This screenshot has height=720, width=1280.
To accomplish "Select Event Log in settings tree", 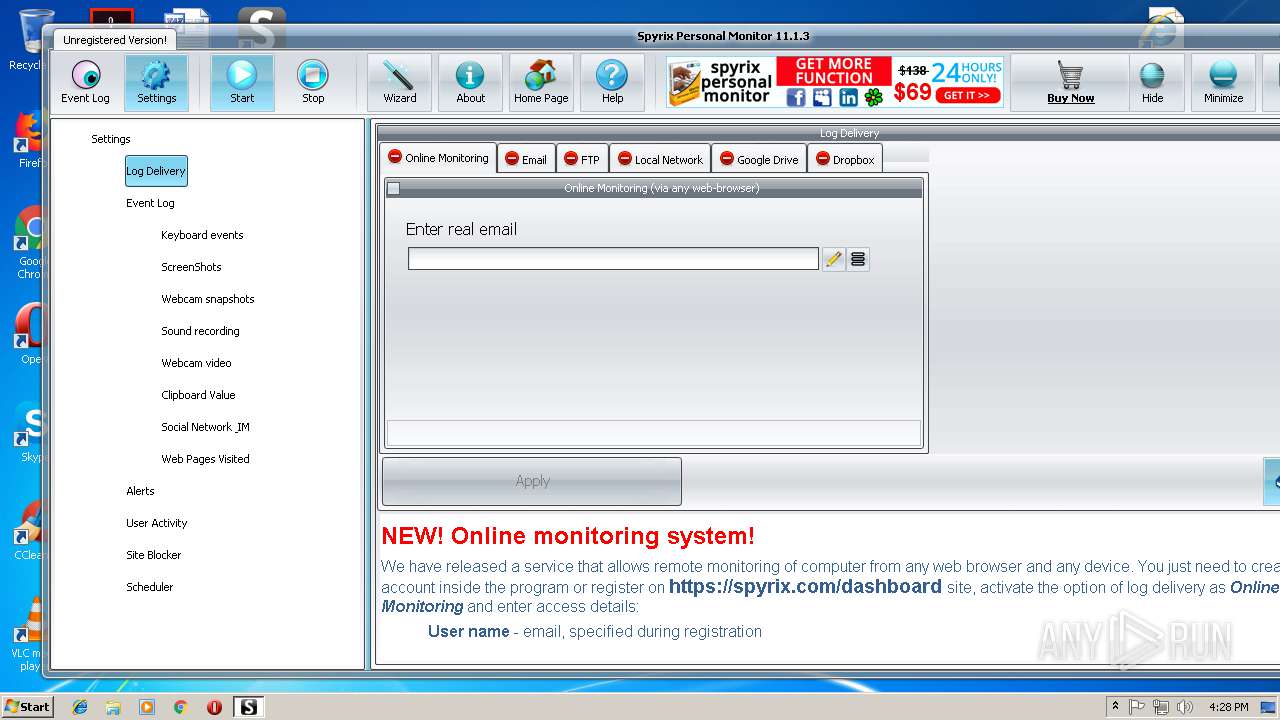I will pyautogui.click(x=150, y=203).
